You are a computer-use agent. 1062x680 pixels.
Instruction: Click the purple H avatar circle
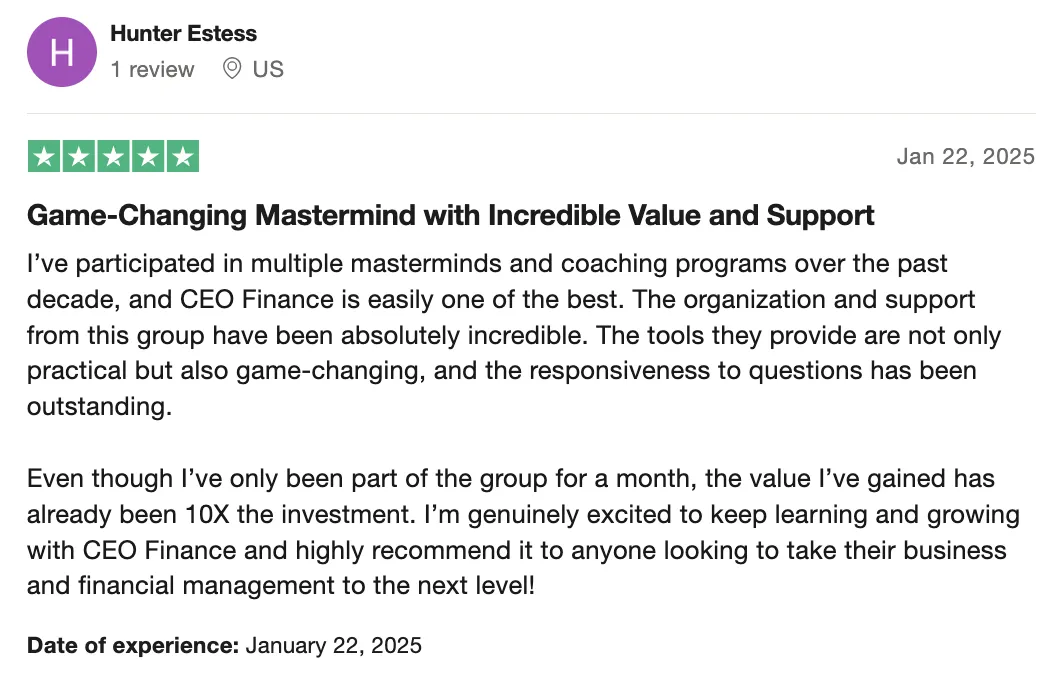[62, 52]
